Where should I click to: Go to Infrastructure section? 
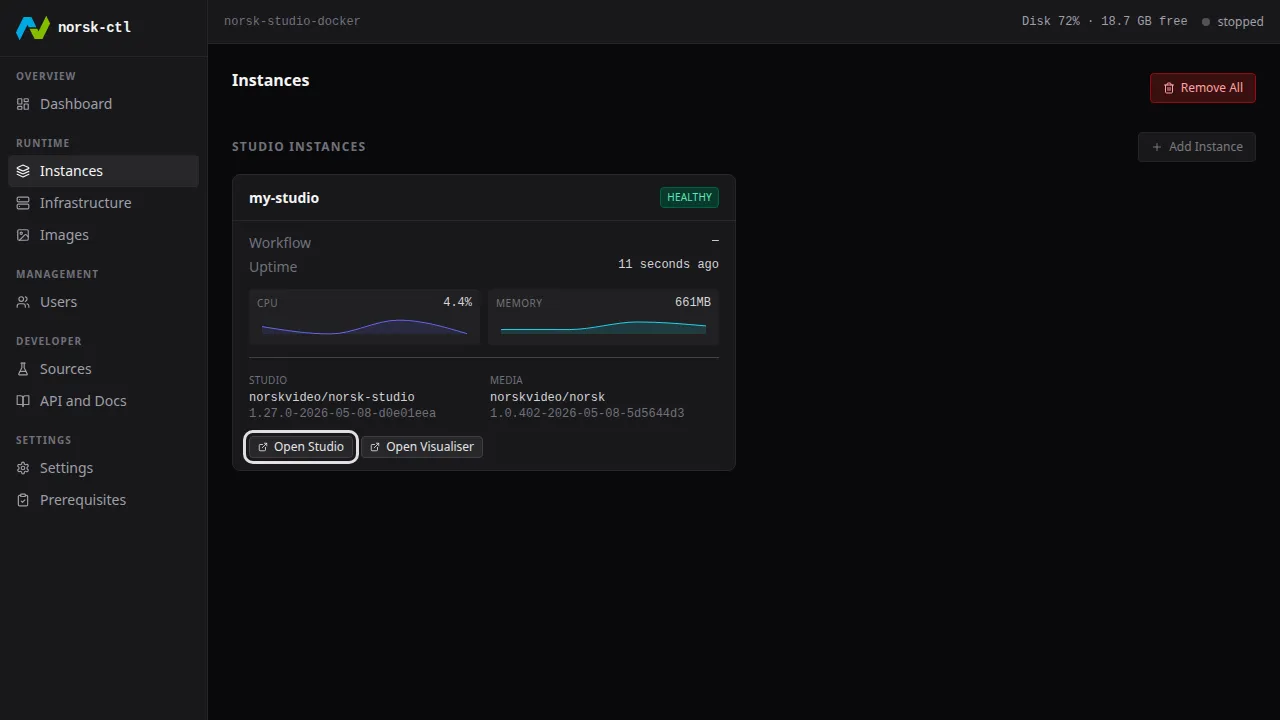104,203
